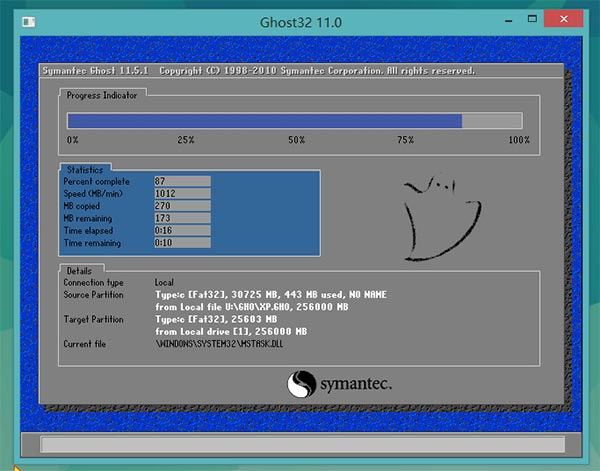The width and height of the screenshot is (600, 471).
Task: Click the MB copied value 270
Action: [182, 206]
